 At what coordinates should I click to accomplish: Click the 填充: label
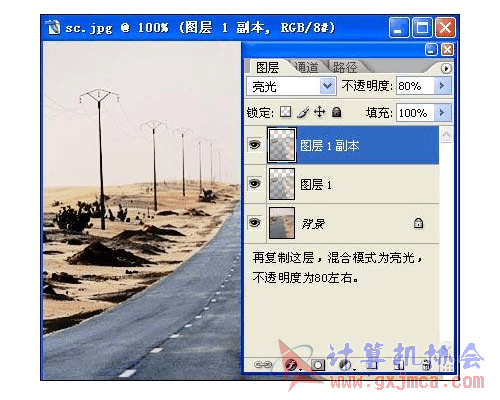click(x=379, y=112)
